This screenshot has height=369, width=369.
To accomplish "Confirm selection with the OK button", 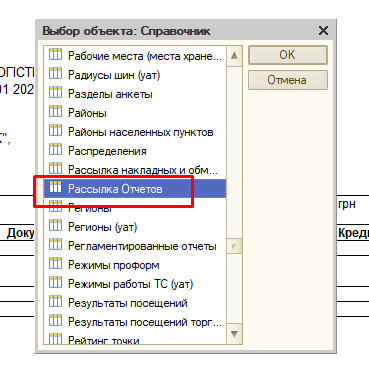I will (x=288, y=55).
